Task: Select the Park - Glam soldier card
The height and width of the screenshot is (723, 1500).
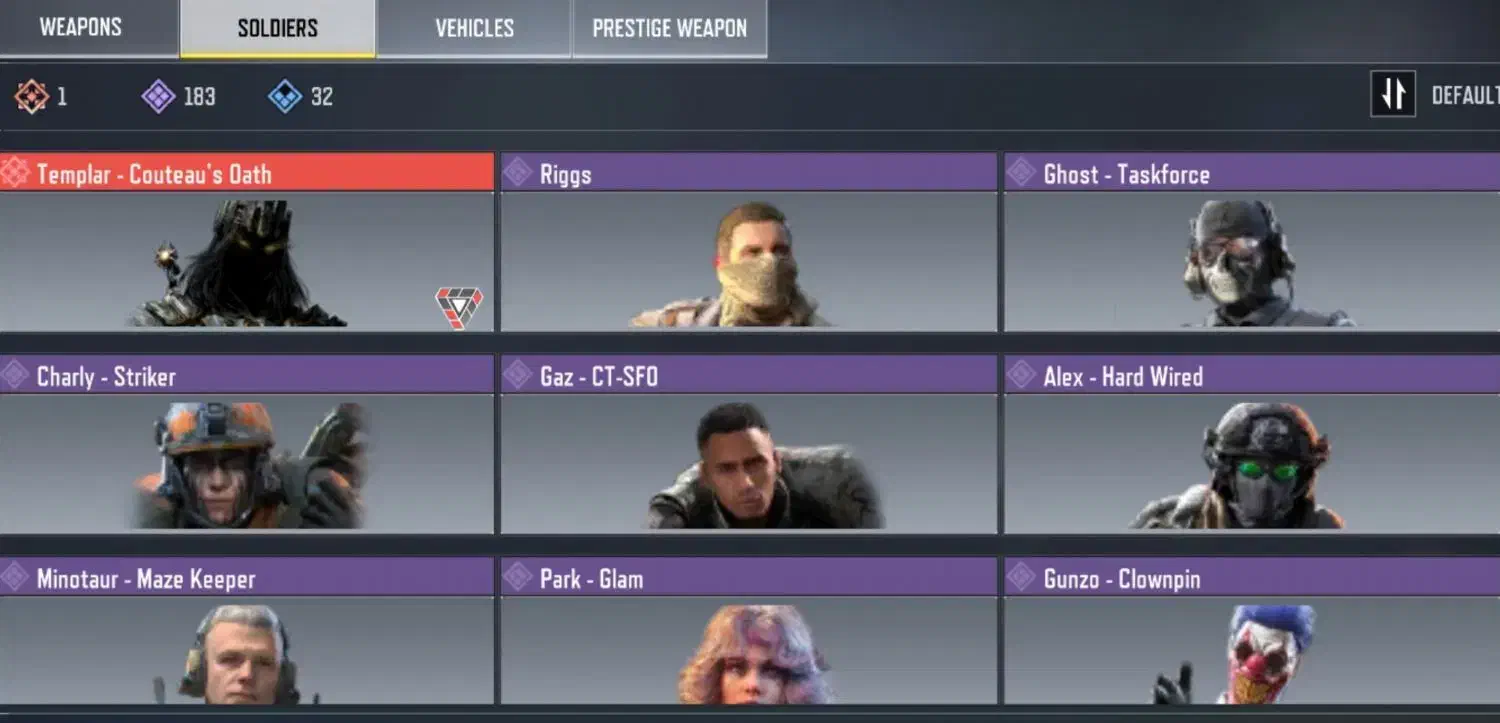Action: click(x=748, y=632)
